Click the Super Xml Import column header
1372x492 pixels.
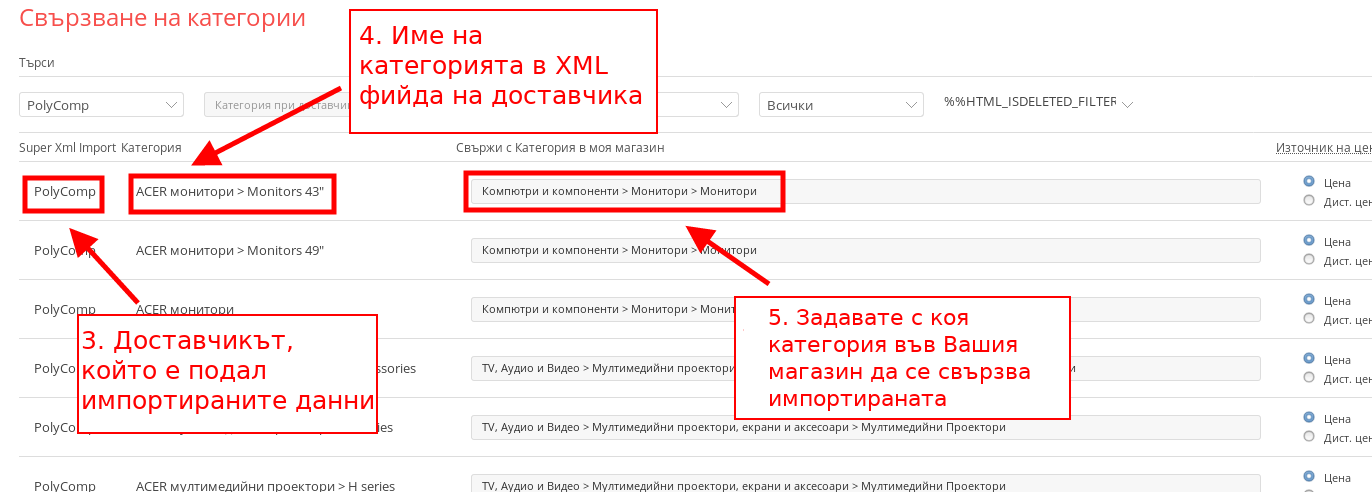[x=68, y=148]
